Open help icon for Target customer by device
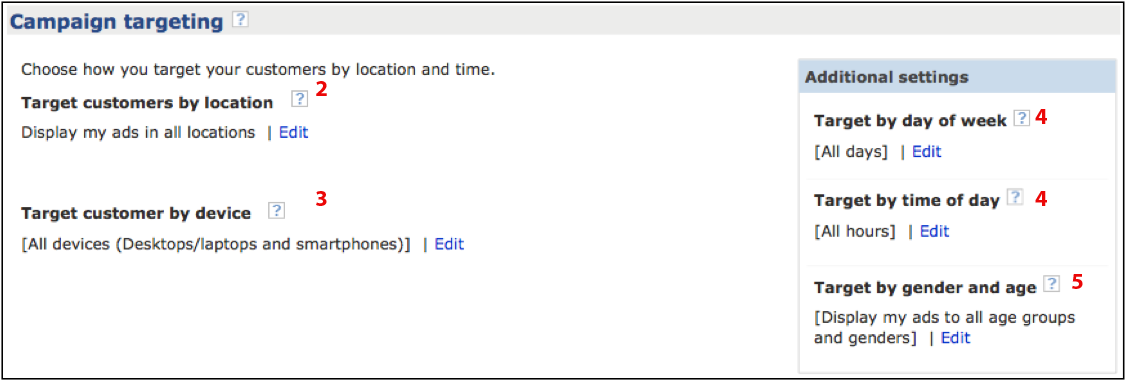The width and height of the screenshot is (1125, 381). point(276,211)
